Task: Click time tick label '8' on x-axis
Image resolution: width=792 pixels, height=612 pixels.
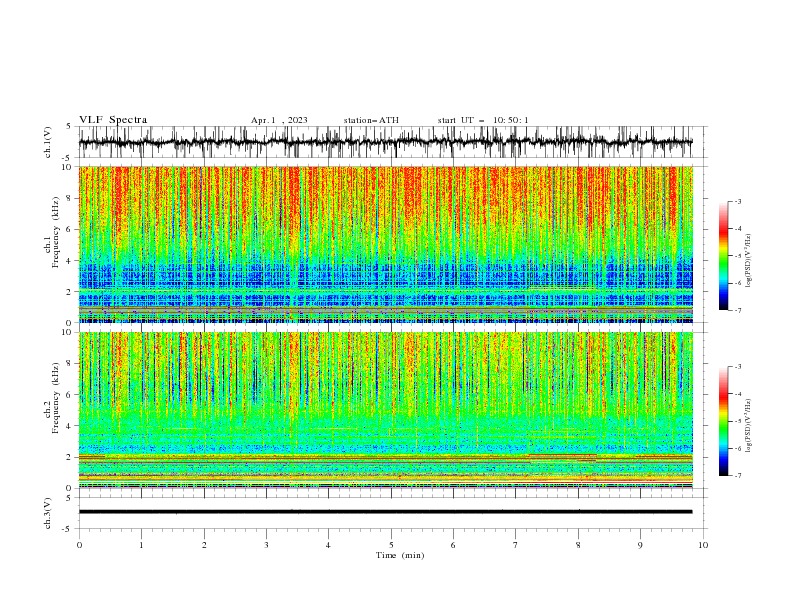Action: 578,545
